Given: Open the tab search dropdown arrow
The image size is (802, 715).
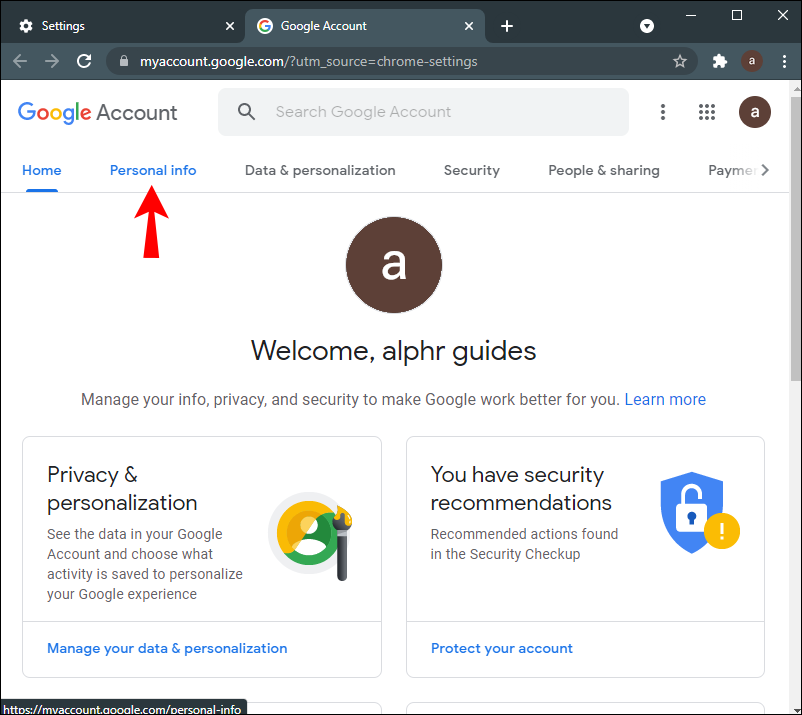Looking at the screenshot, I should click(x=647, y=26).
